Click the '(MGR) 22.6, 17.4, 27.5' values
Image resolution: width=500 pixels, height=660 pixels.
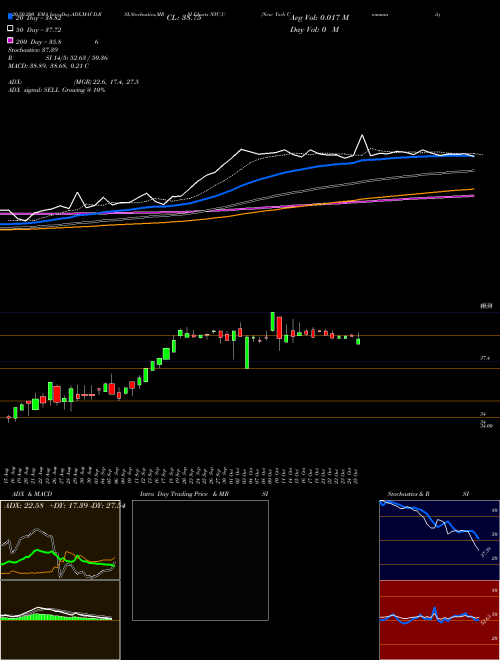106,82
